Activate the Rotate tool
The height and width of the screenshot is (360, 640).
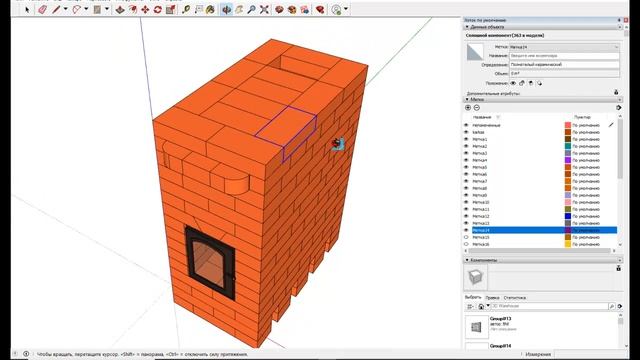click(158, 9)
